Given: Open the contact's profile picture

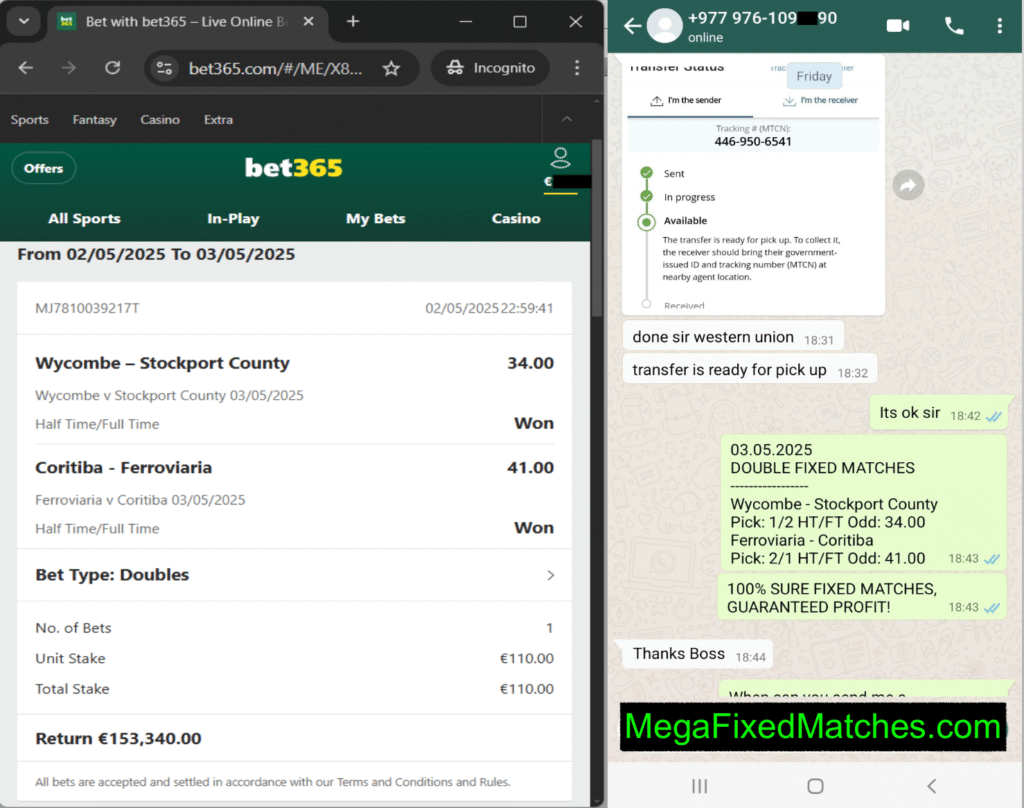Looking at the screenshot, I should [664, 26].
